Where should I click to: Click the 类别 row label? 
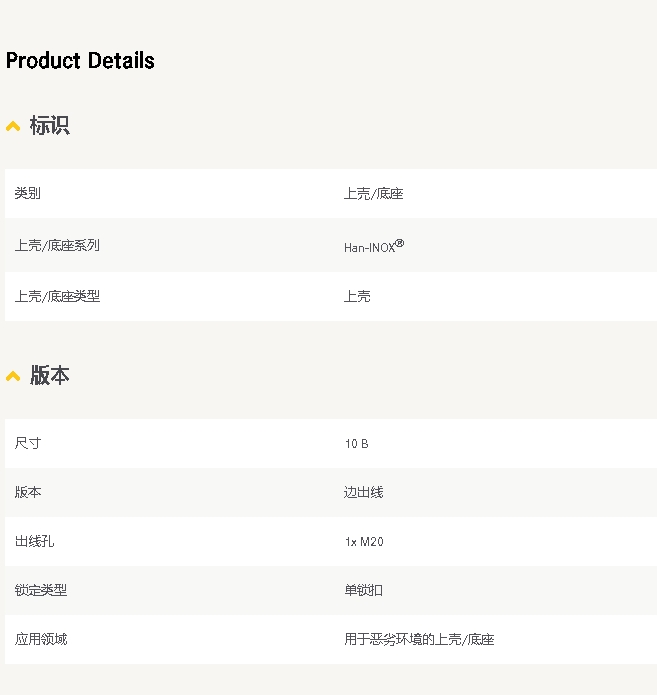click(27, 193)
